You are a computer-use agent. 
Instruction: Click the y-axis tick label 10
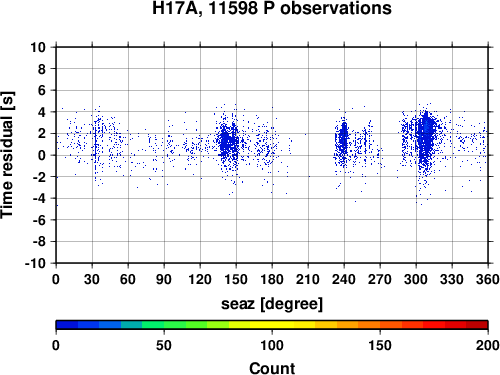38,47
